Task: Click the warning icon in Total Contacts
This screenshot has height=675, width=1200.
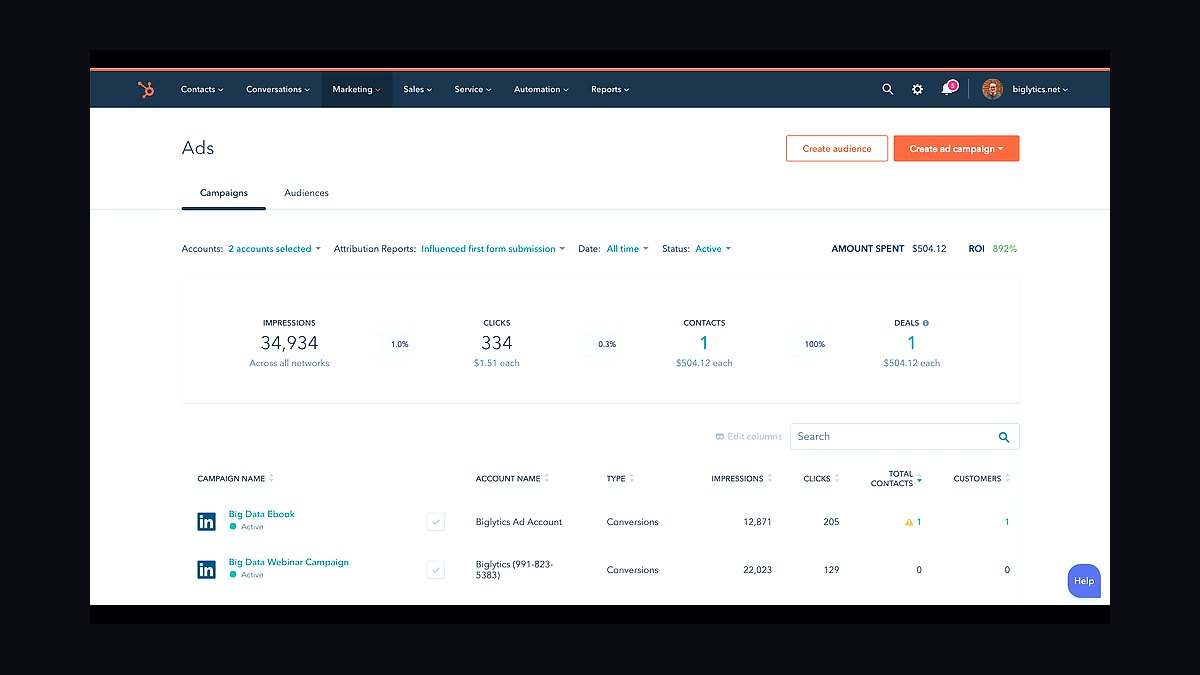Action: tap(909, 522)
